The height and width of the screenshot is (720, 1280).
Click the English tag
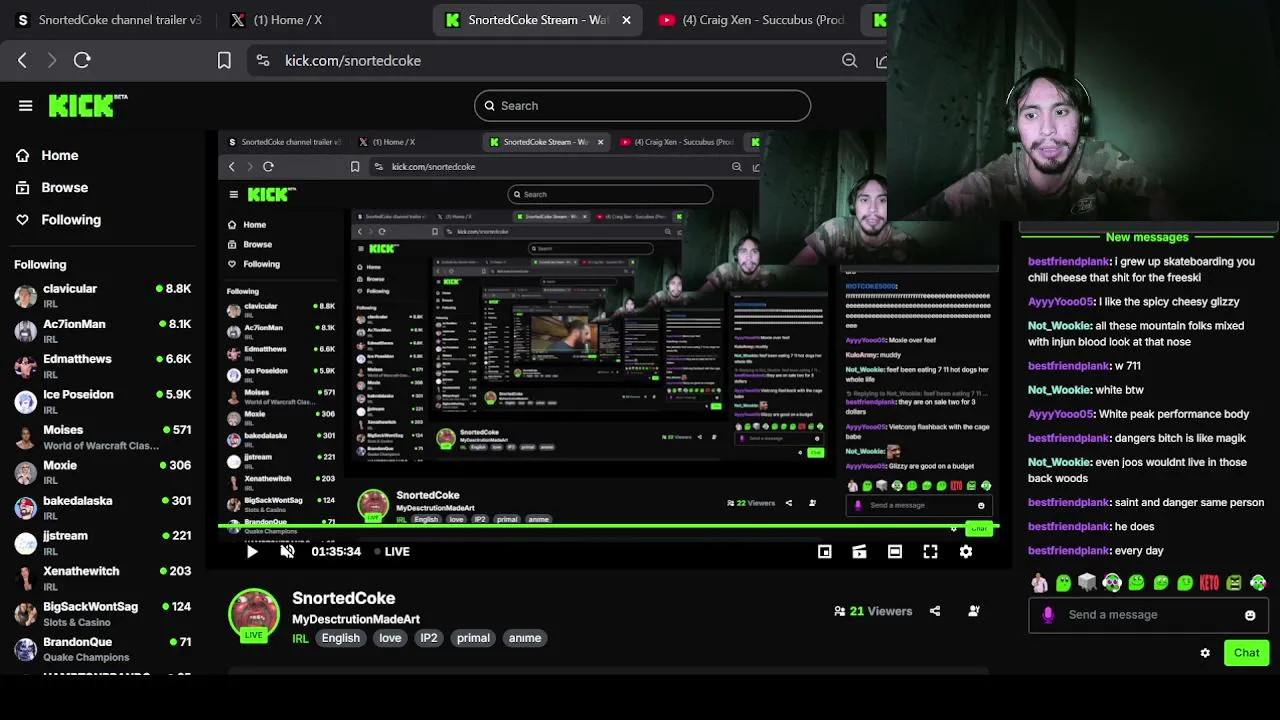340,638
